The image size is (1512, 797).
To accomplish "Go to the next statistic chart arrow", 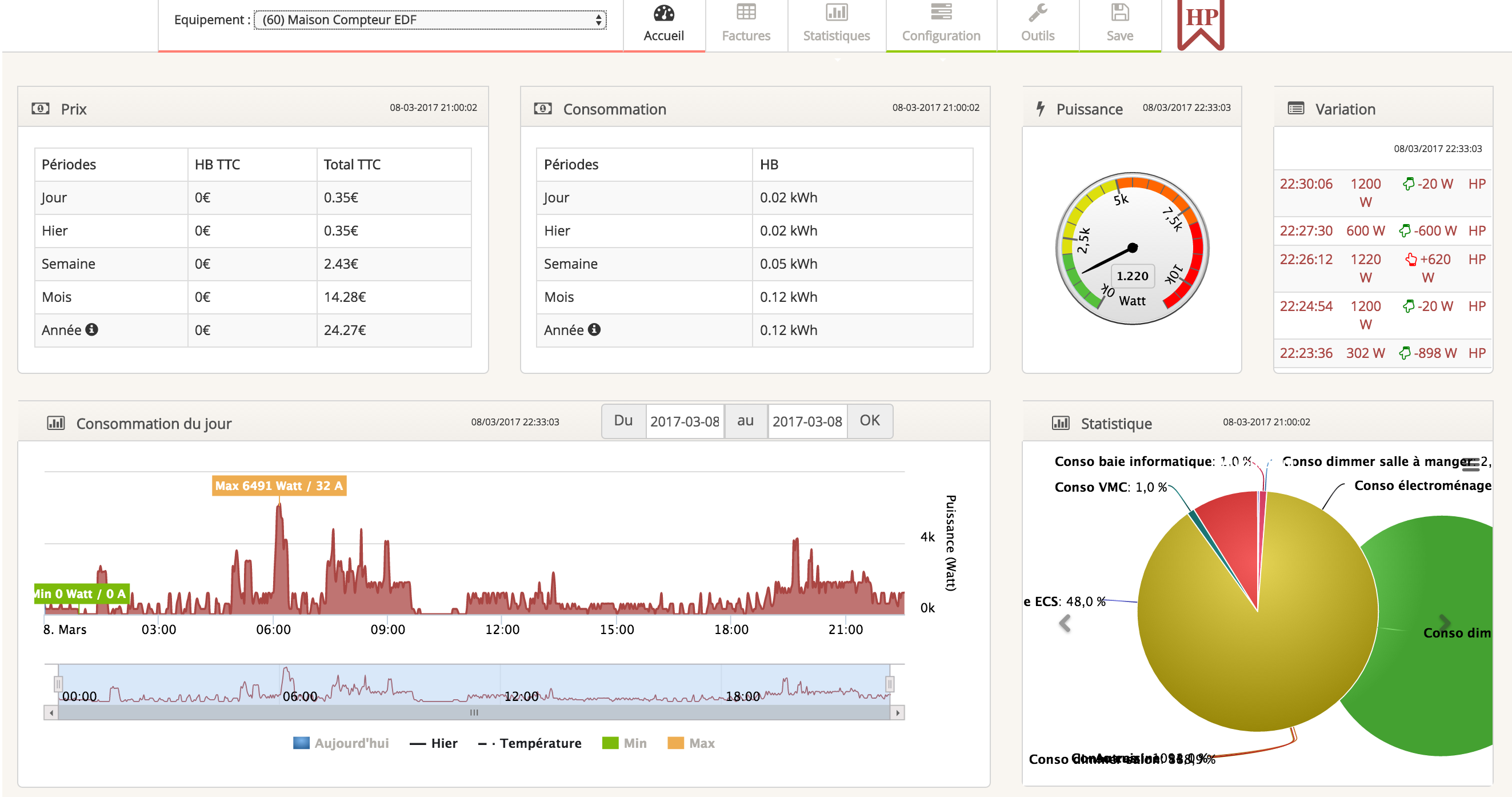I will (1445, 623).
